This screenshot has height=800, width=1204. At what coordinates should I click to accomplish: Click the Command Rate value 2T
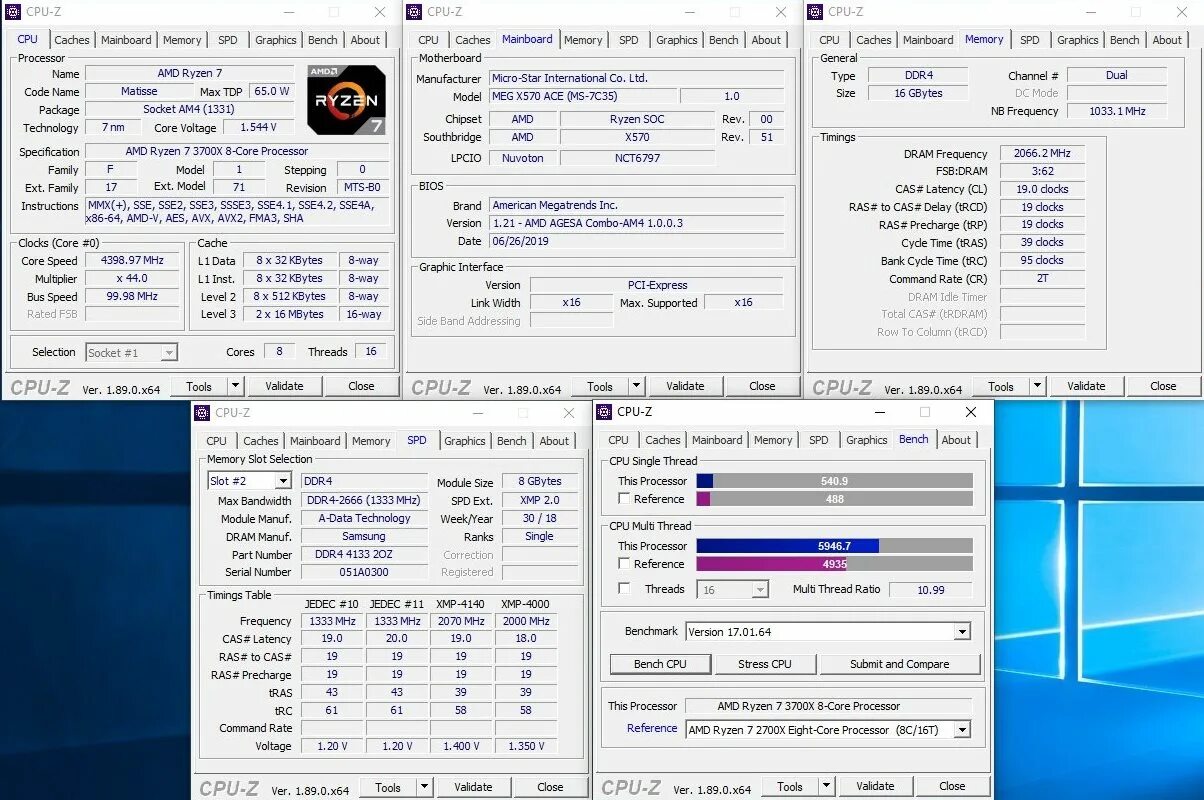click(x=1042, y=279)
